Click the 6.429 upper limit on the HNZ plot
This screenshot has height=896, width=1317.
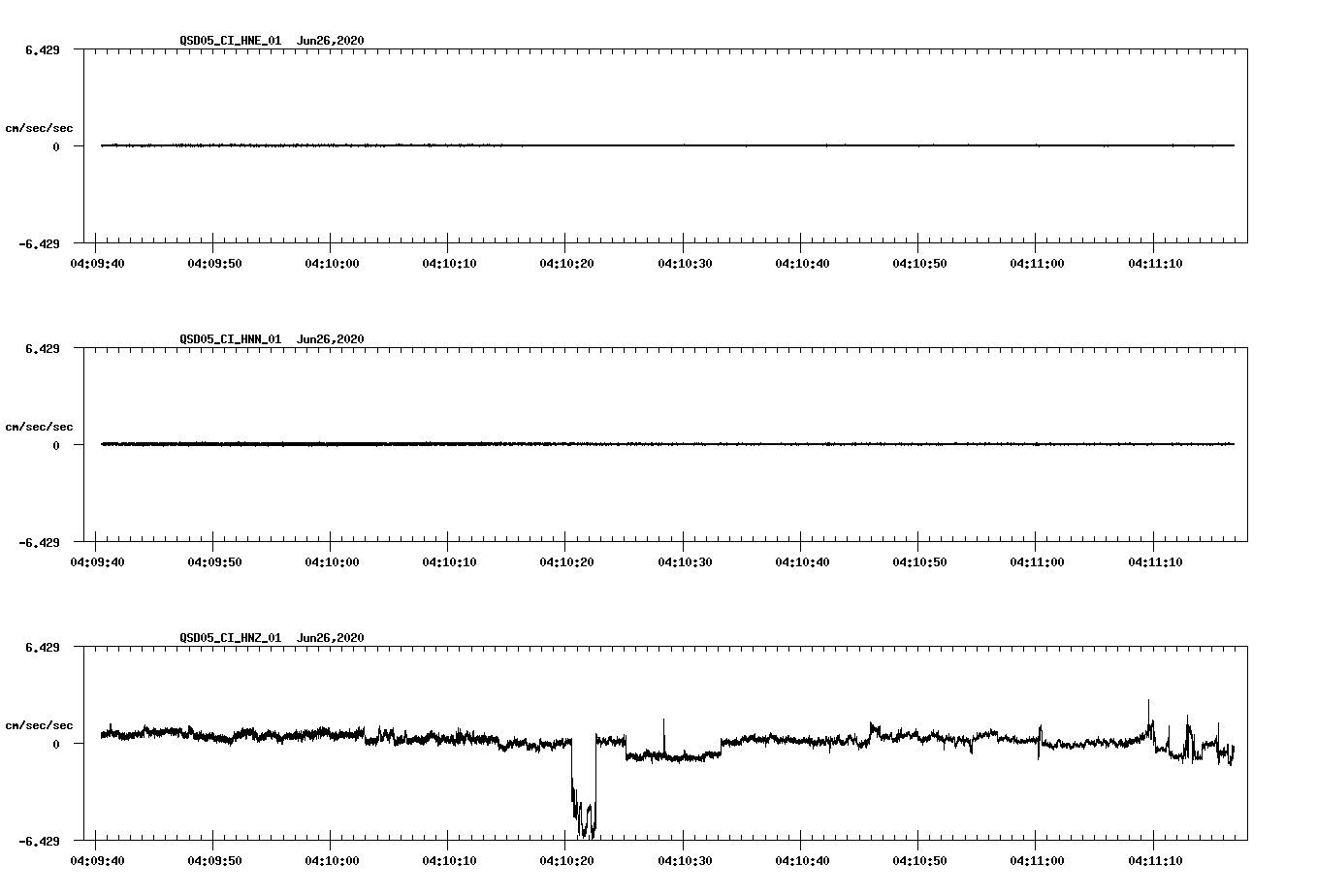(42, 648)
